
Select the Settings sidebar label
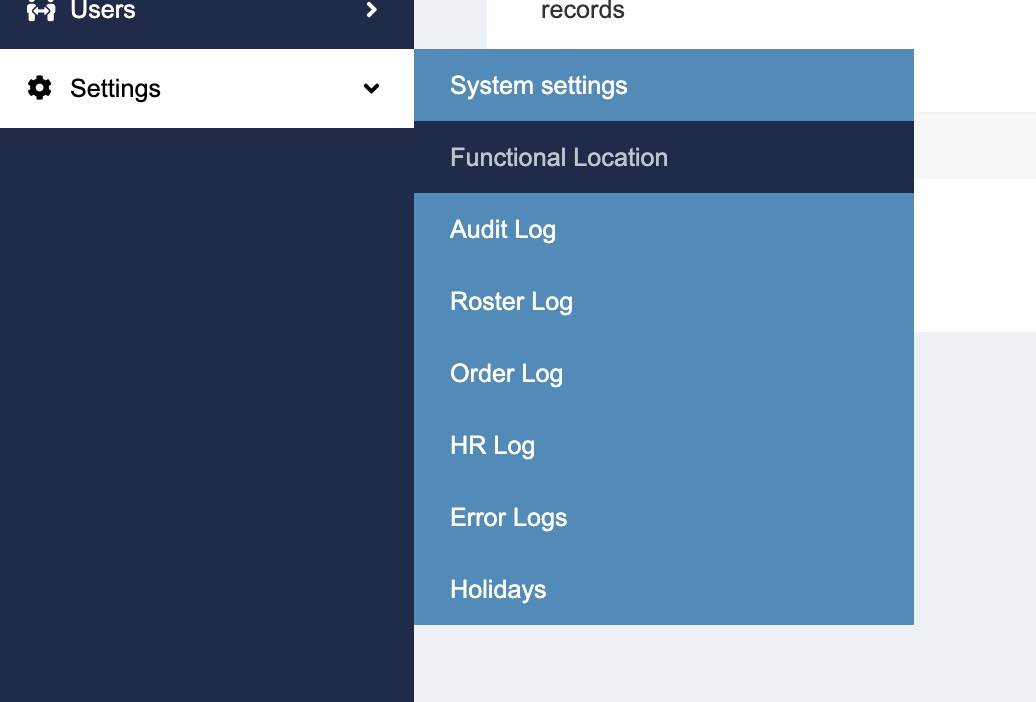tap(115, 88)
